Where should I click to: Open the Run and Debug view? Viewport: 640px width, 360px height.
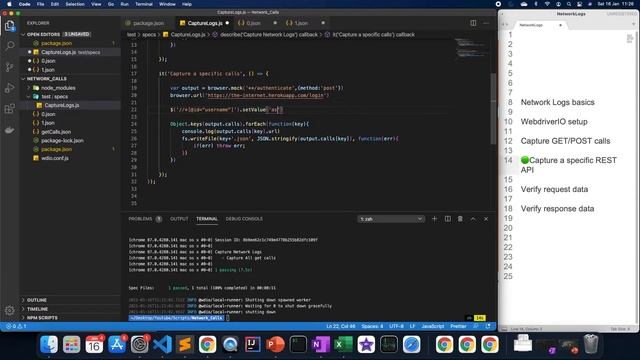point(9,88)
